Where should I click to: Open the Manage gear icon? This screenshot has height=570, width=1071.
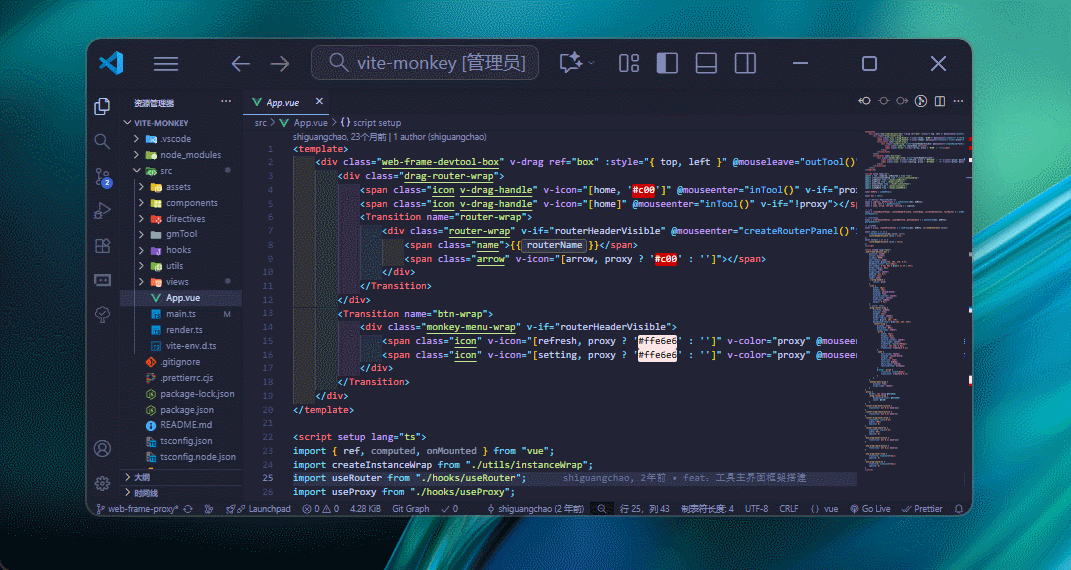pyautogui.click(x=102, y=483)
